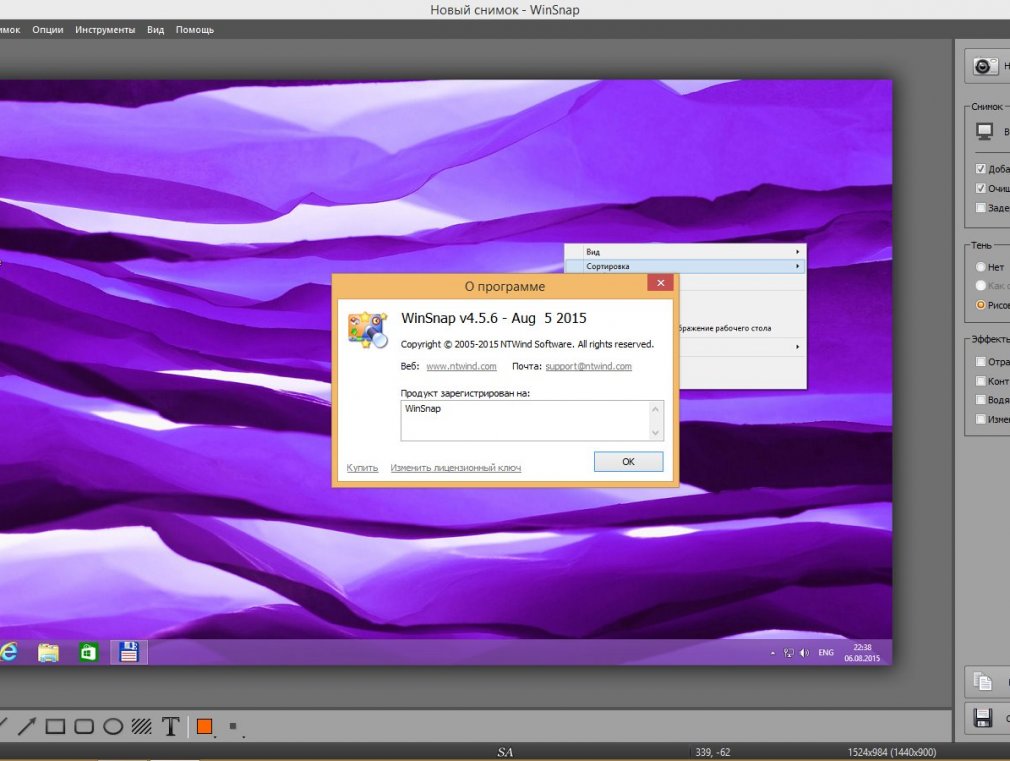
Task: Enable the 'Изме' effect checkbox
Action: (x=980, y=419)
